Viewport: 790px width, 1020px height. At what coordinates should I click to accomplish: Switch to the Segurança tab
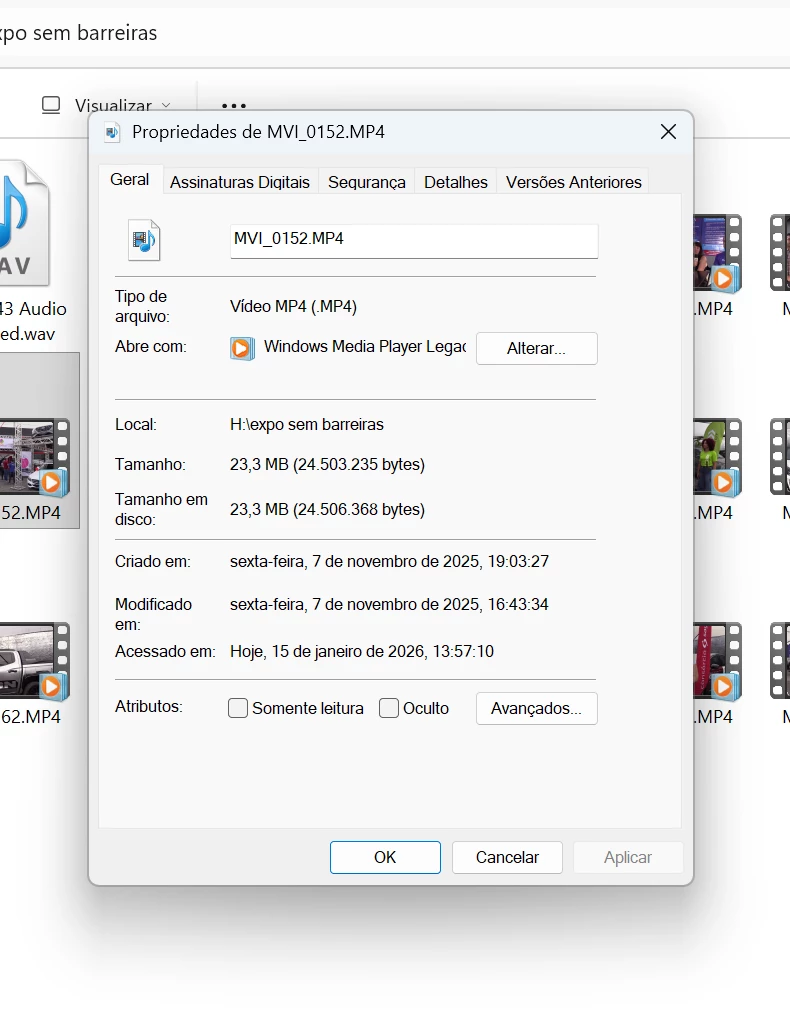click(366, 182)
